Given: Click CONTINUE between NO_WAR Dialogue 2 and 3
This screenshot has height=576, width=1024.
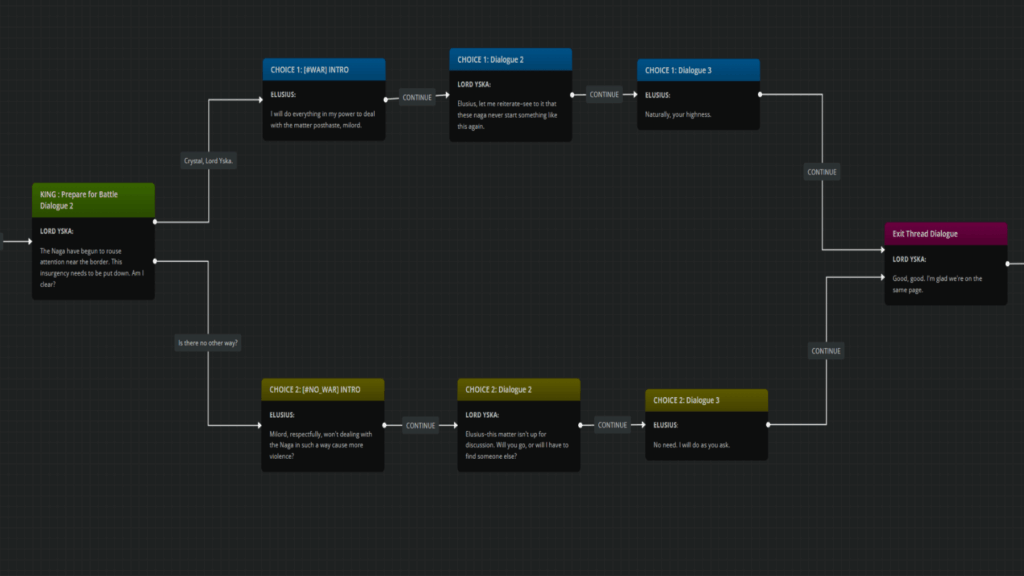Looking at the screenshot, I should (x=612, y=424).
